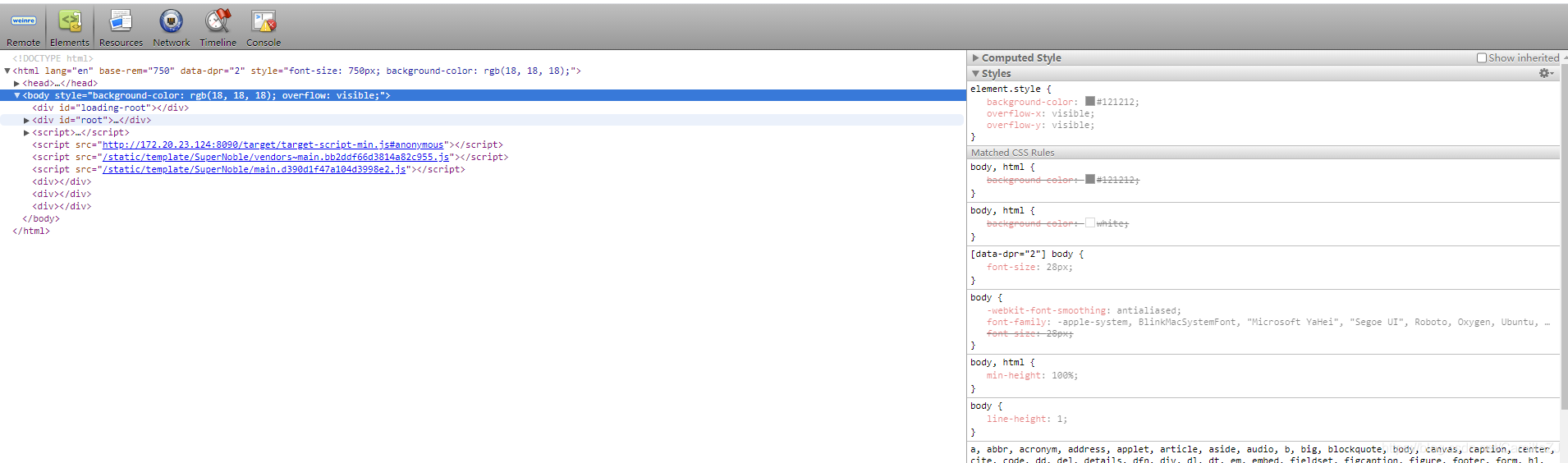1568x463 pixels.
Task: Click the line-height 1 property
Action: point(1027,419)
